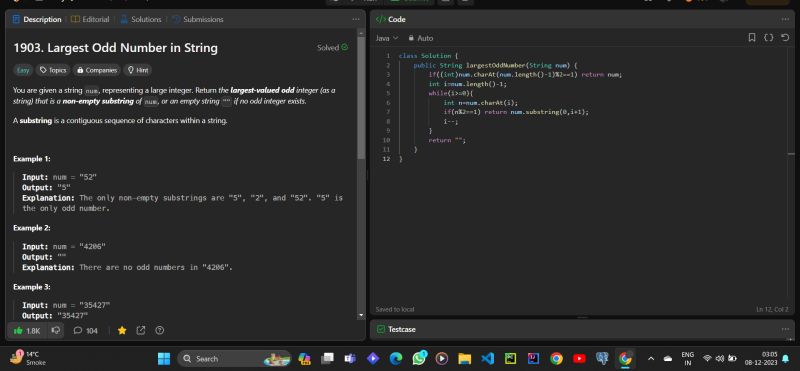The image size is (800, 371).
Task: Open Testcase panel more options menu
Action: (785, 329)
